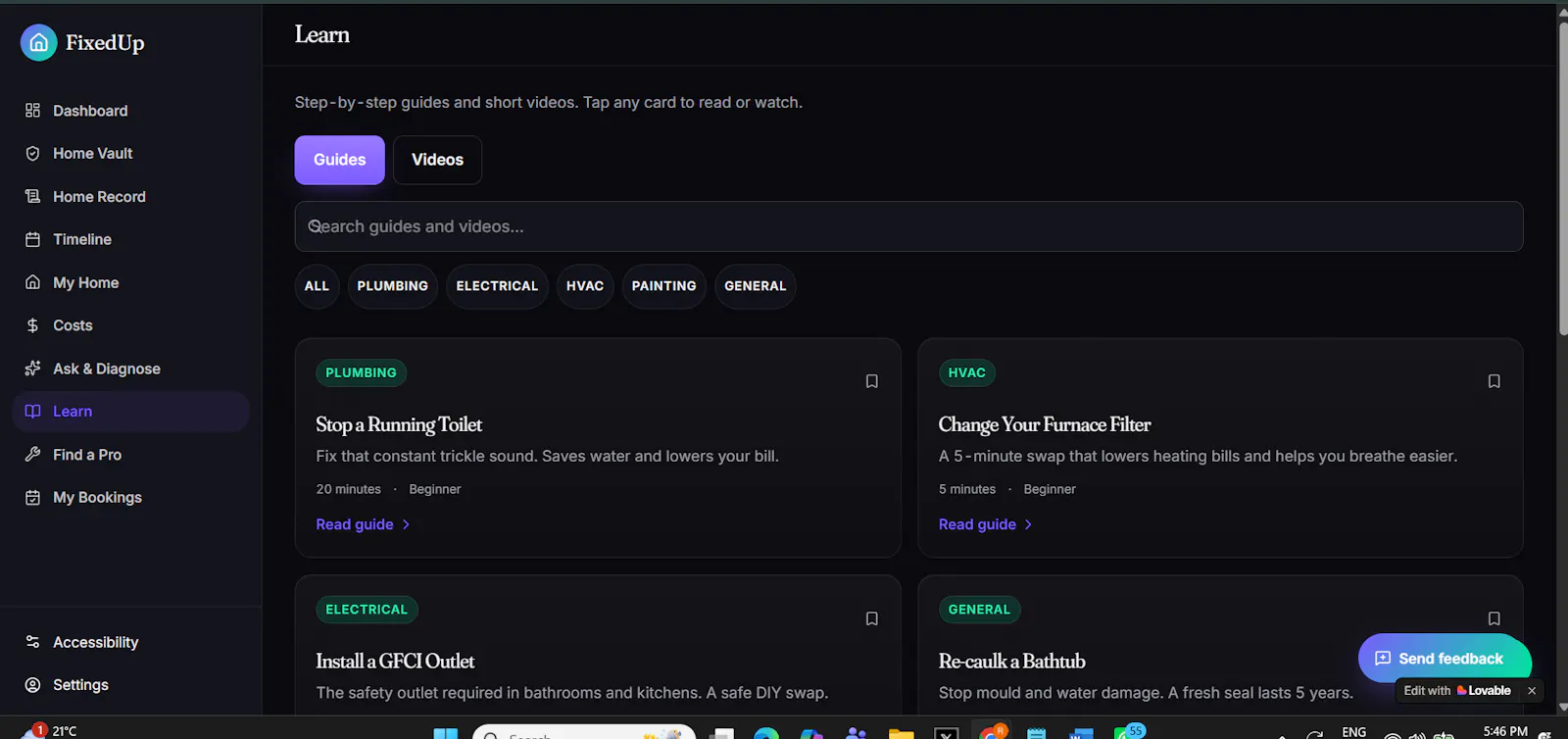Click the Home Record document icon
The width and height of the screenshot is (1568, 739).
[x=32, y=197]
